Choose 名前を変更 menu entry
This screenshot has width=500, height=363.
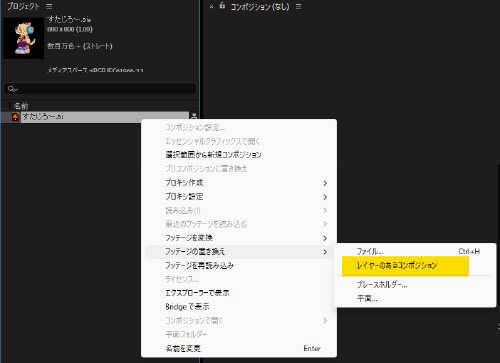[239, 349]
